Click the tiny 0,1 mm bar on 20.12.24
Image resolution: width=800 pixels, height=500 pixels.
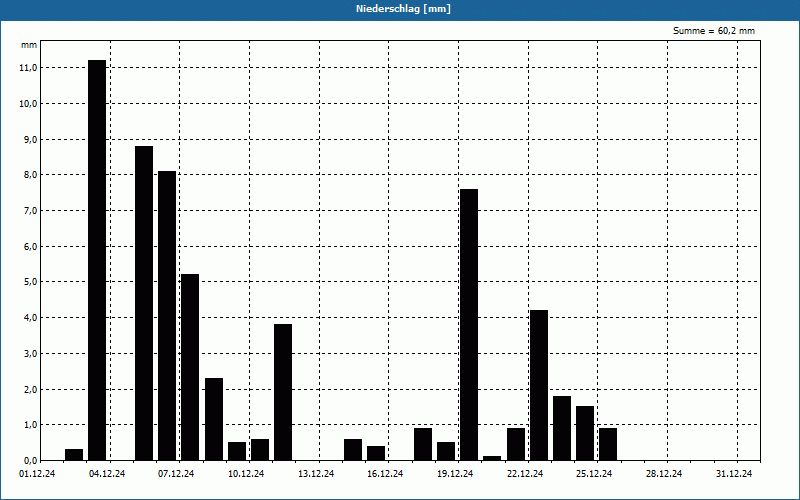[x=492, y=458]
